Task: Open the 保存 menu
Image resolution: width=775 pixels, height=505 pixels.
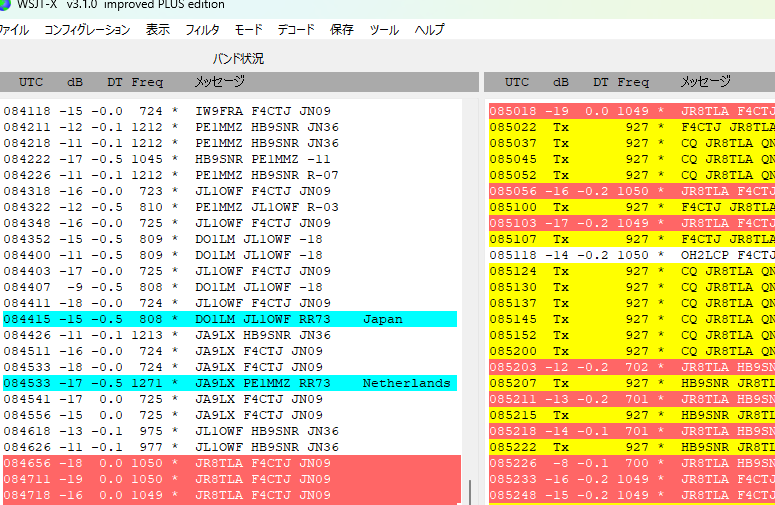Action: coord(342,30)
